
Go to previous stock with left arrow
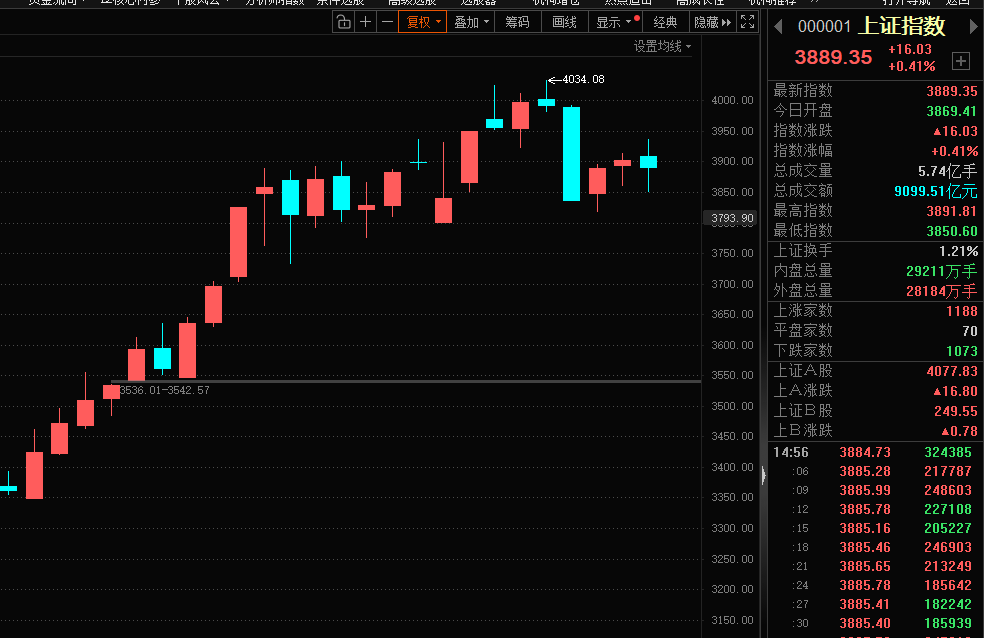[777, 27]
